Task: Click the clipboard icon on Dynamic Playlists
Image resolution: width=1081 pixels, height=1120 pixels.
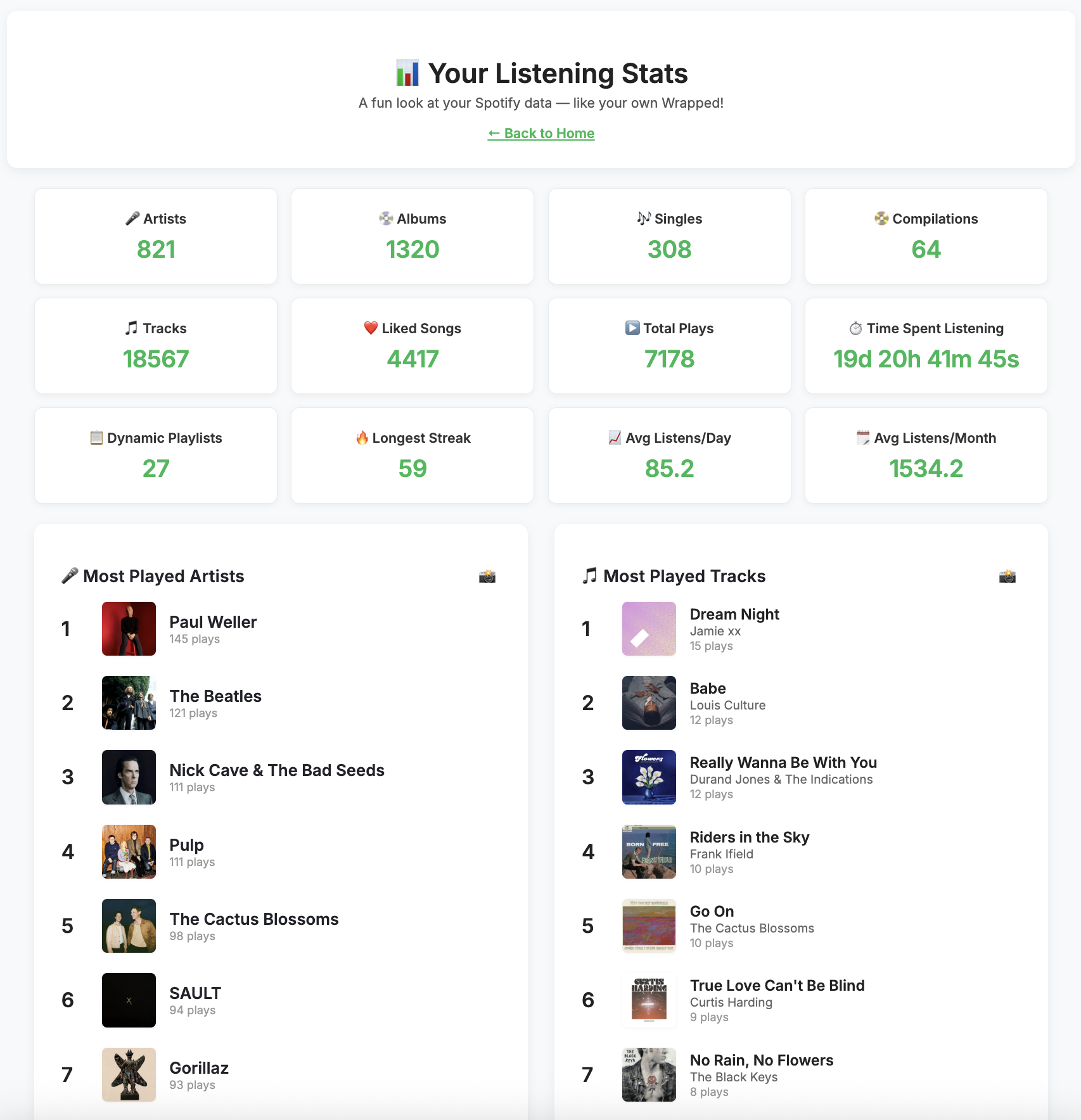Action: click(x=95, y=437)
